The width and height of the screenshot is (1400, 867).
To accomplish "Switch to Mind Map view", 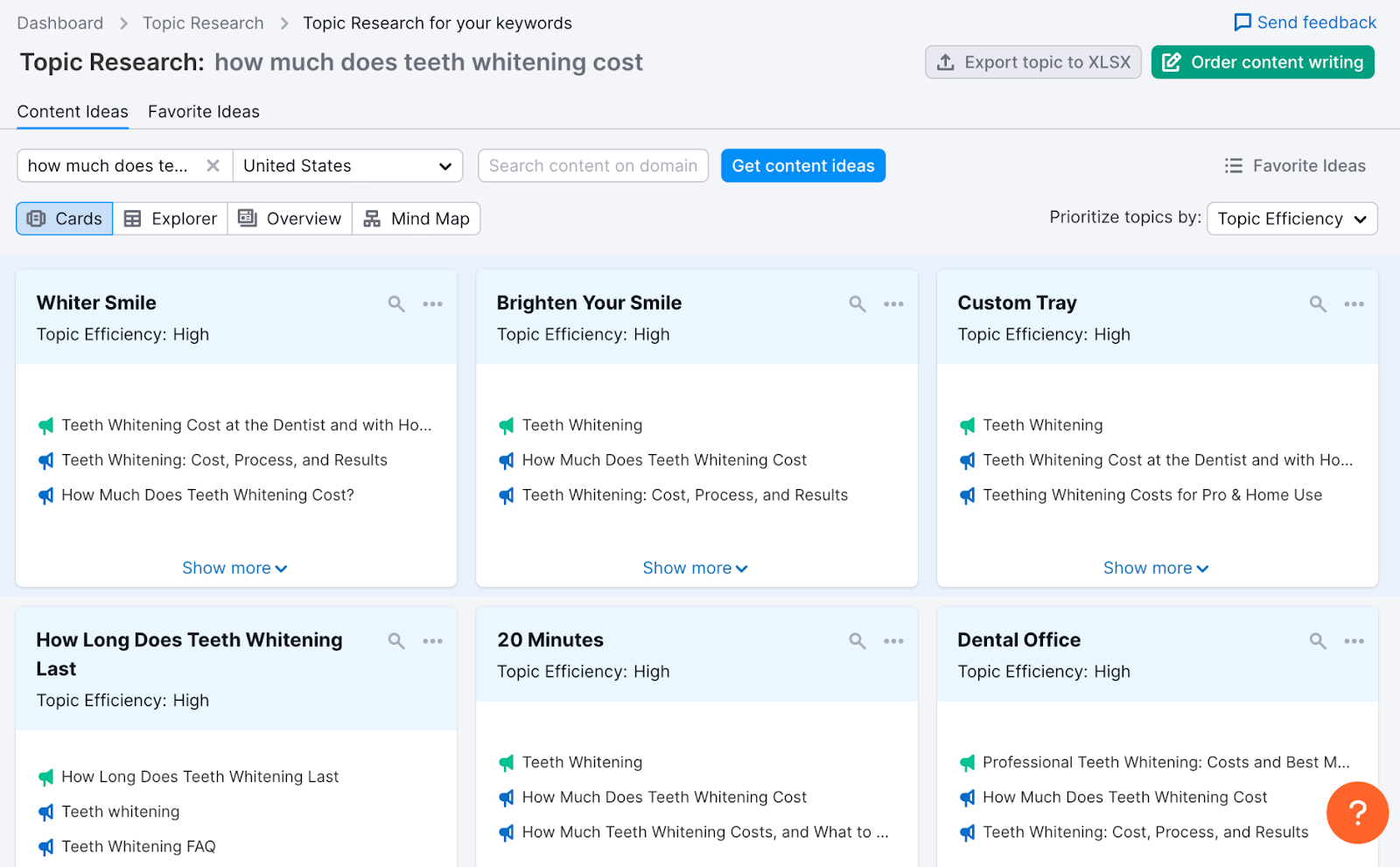I will point(416,219).
